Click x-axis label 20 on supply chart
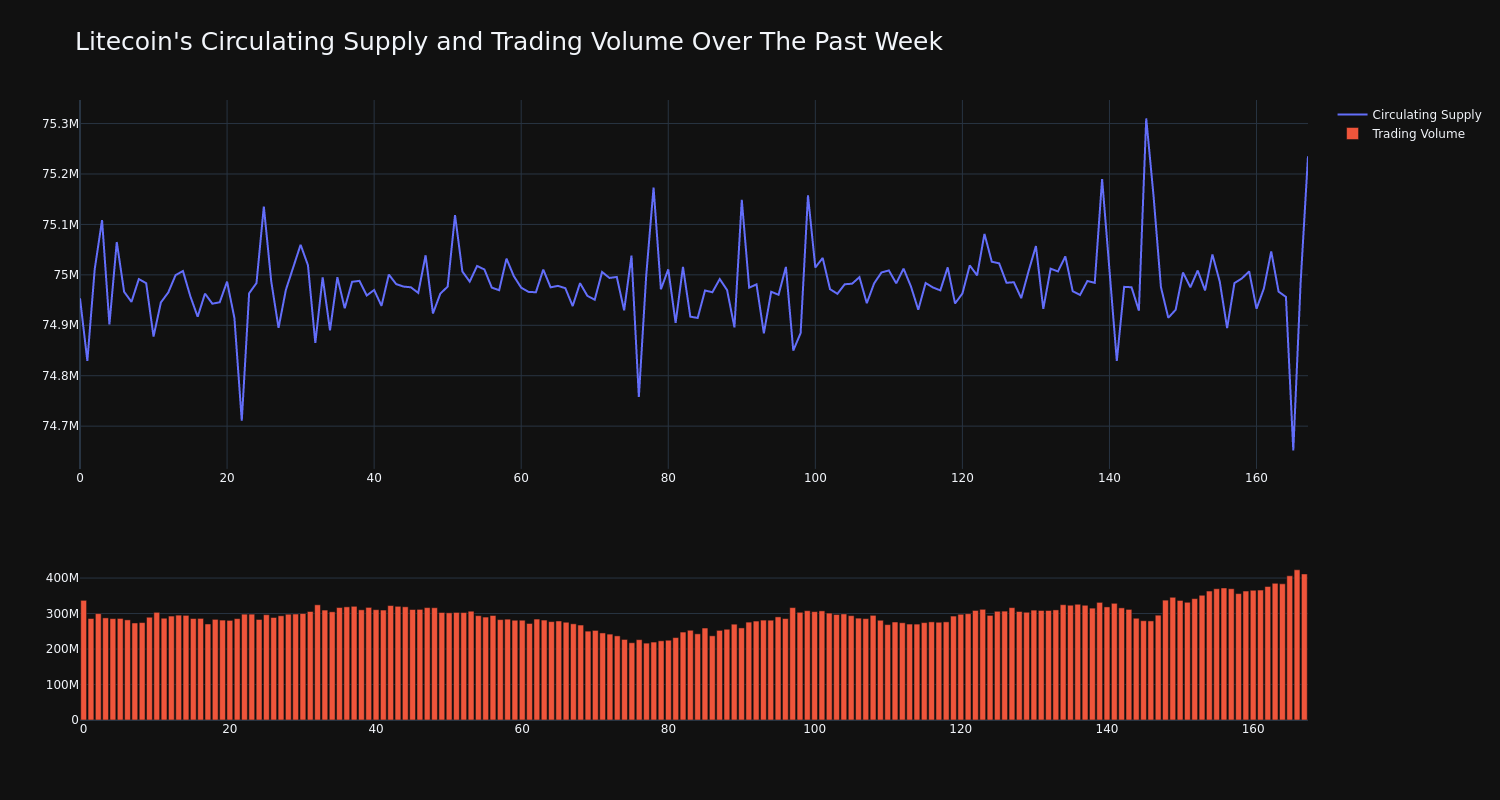The width and height of the screenshot is (1500, 800). (x=227, y=478)
